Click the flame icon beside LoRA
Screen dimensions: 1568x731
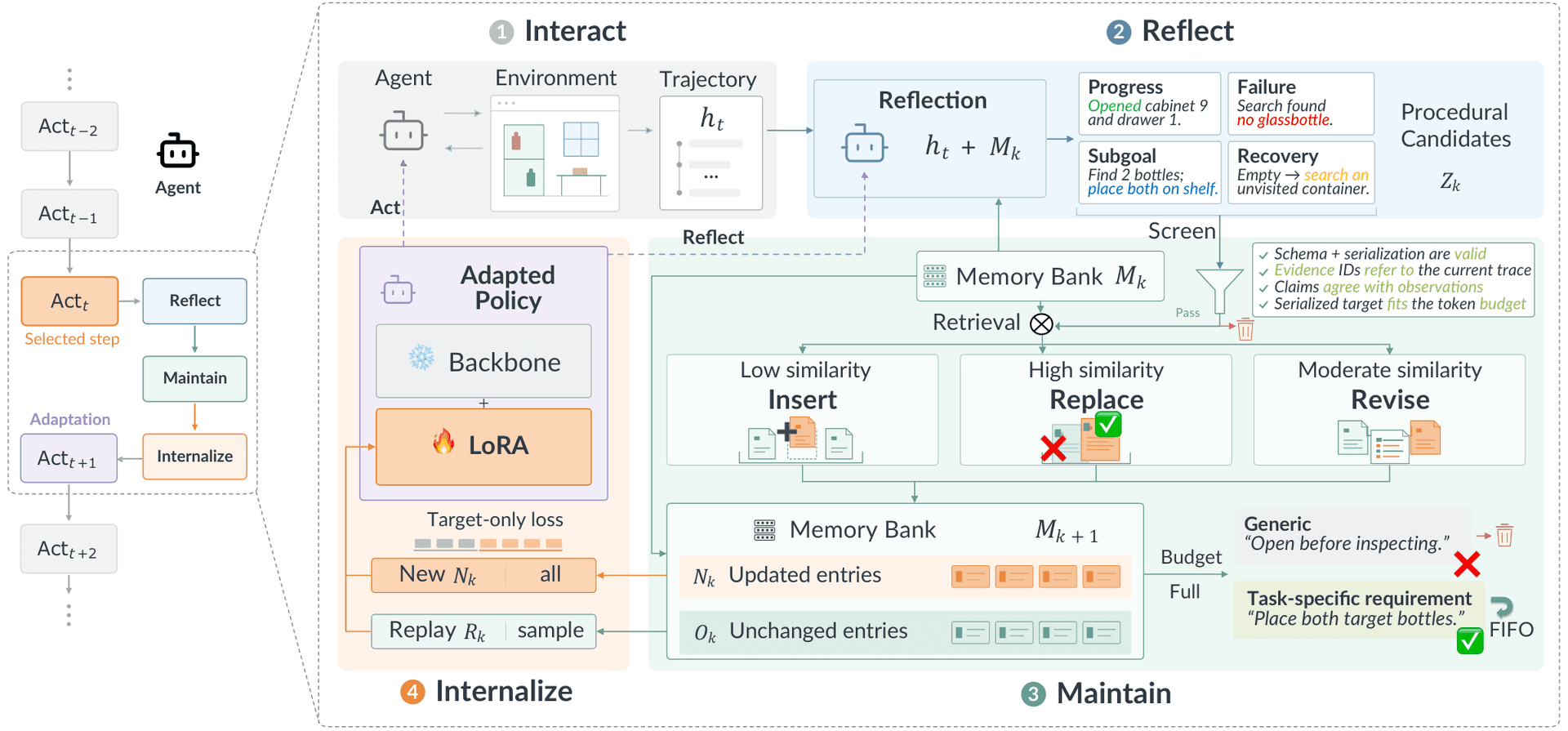[443, 442]
